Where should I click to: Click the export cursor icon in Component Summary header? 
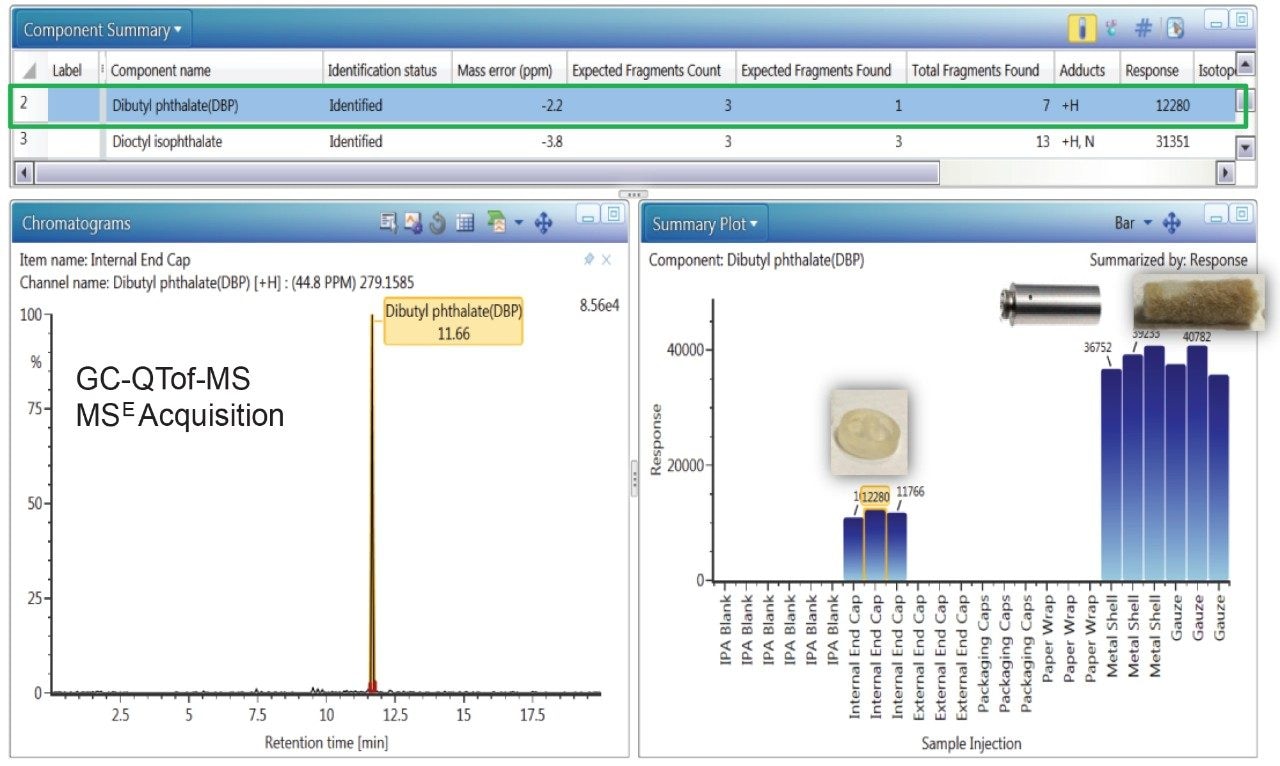pyautogui.click(x=1175, y=29)
